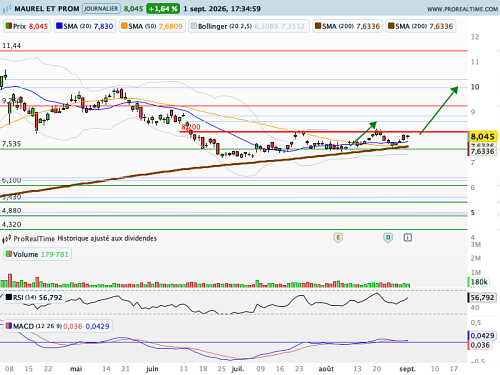Click the red-green Prix color swatch

pyautogui.click(x=8, y=26)
